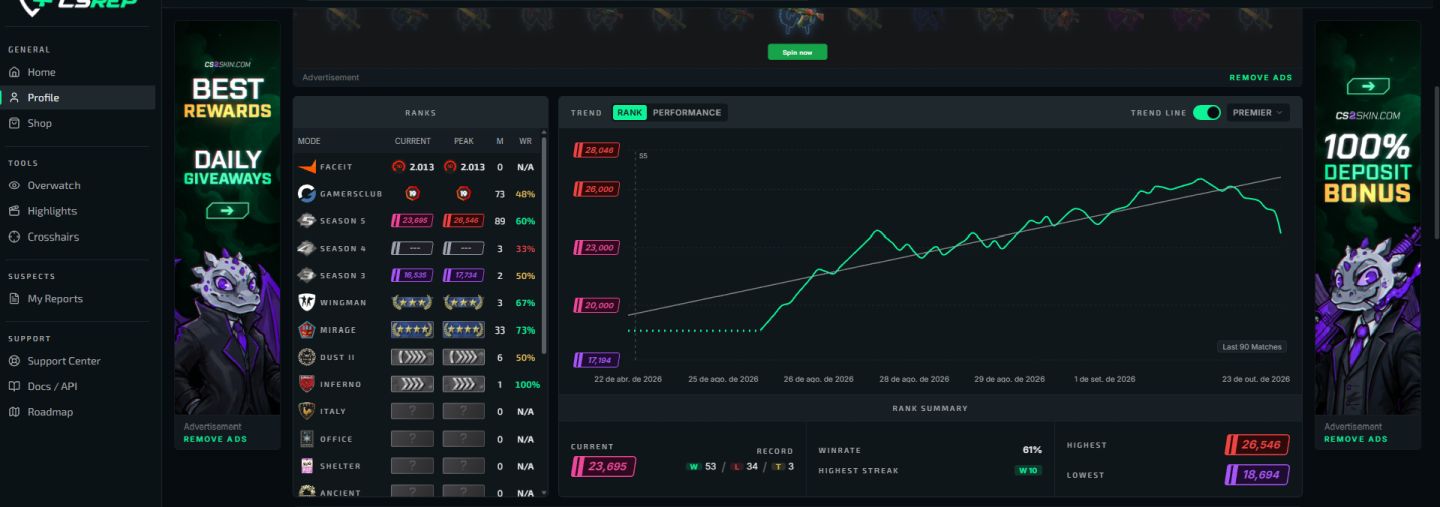
Task: Click the Season 5 current rating 23,695
Action: point(412,220)
